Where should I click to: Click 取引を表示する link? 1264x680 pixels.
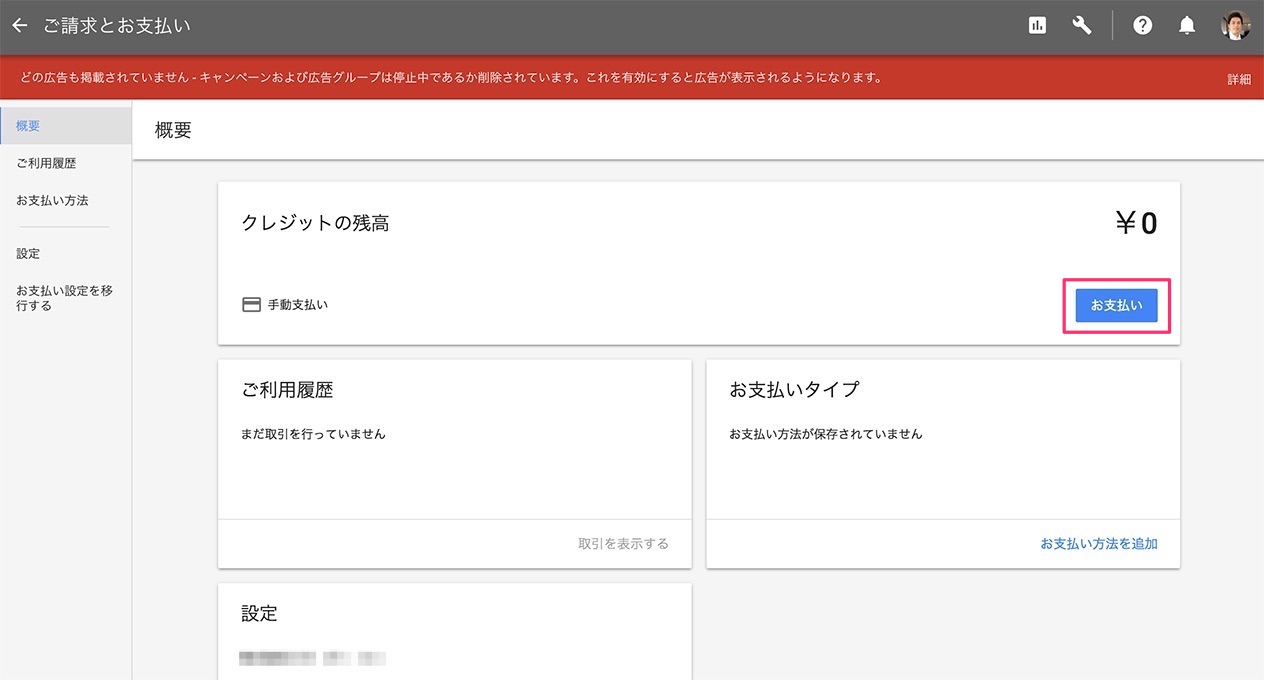(623, 544)
